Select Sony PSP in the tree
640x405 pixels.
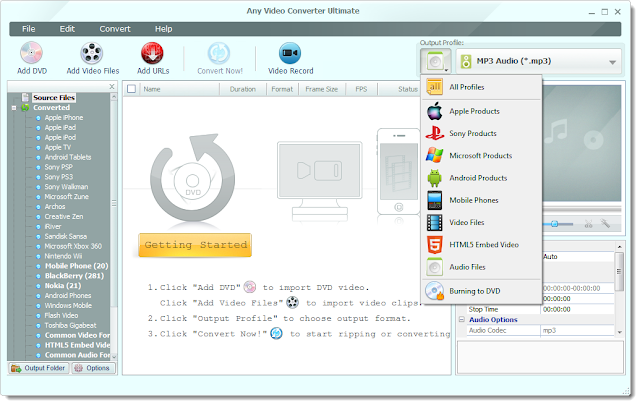[58, 167]
